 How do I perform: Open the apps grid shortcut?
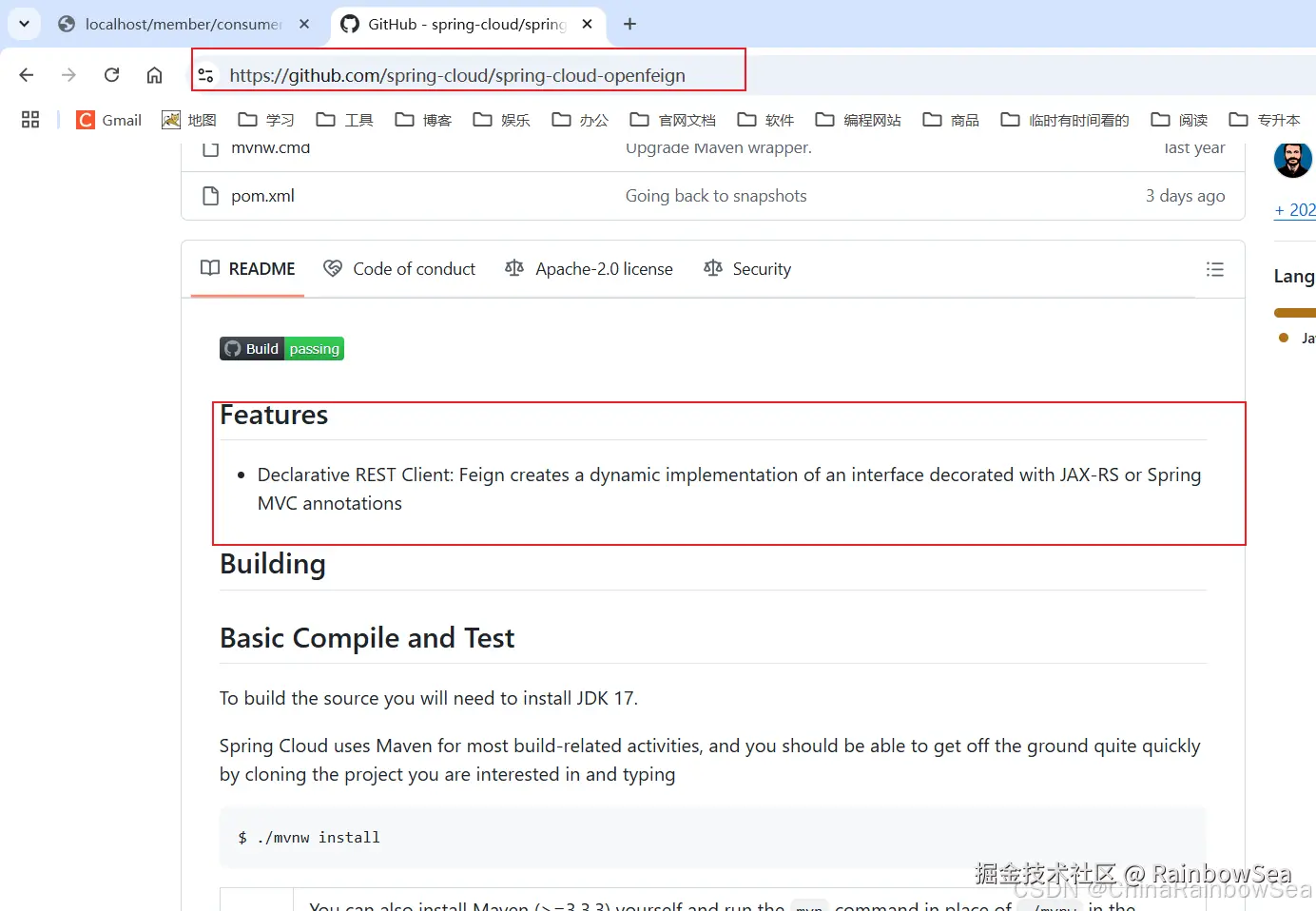click(30, 120)
